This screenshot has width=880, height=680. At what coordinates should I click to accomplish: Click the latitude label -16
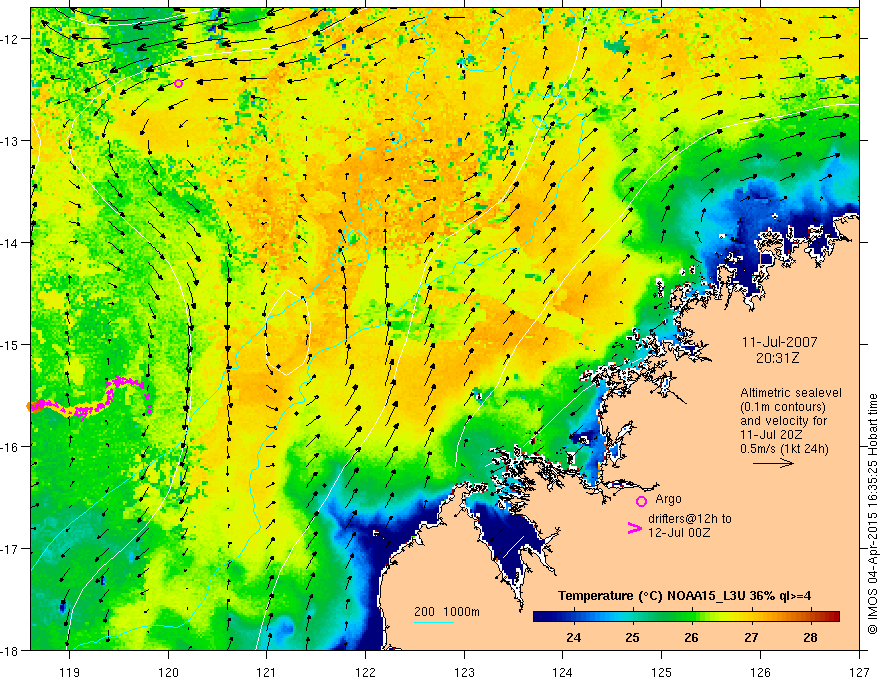(11, 447)
